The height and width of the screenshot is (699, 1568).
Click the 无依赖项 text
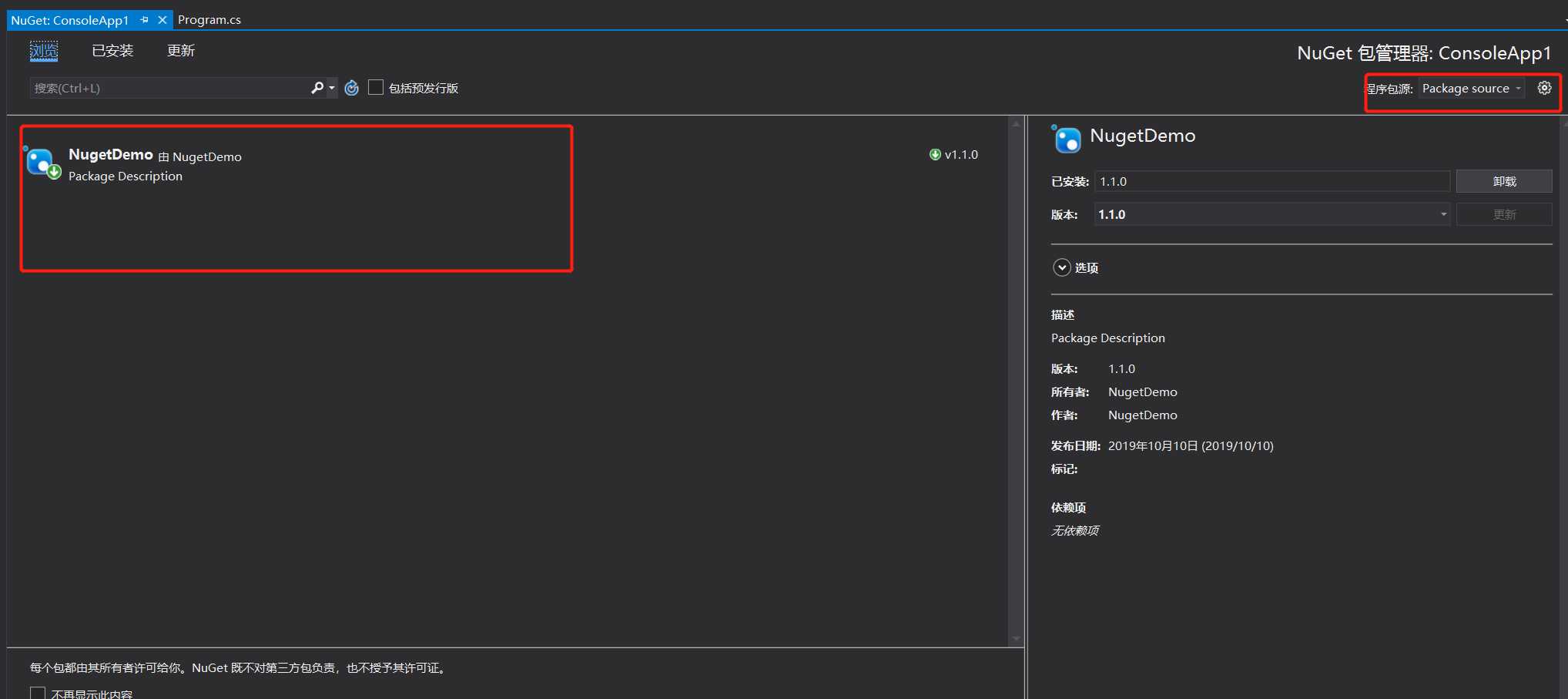pyautogui.click(x=1075, y=530)
